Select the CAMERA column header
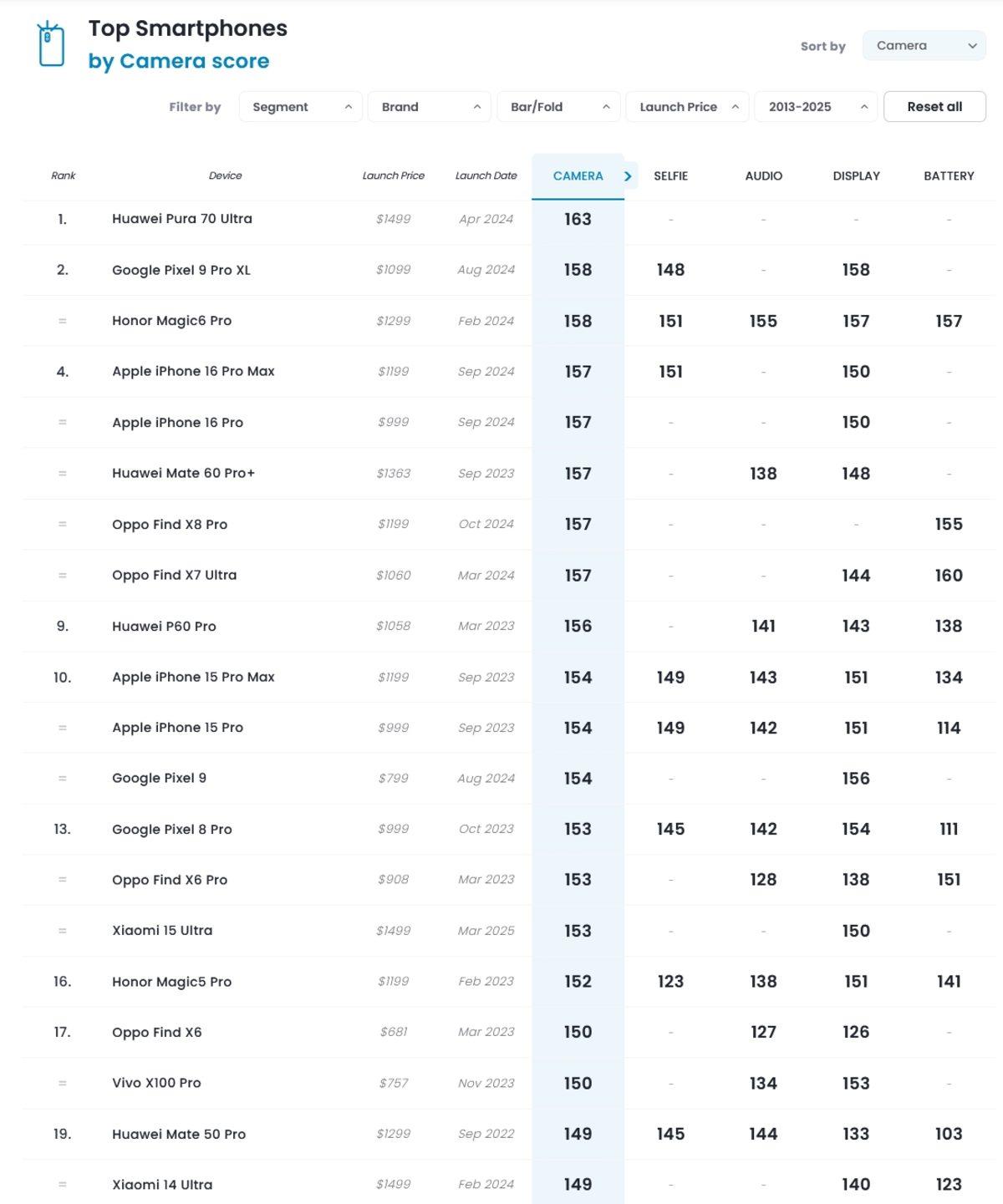Image resolution: width=1003 pixels, height=1204 pixels. (x=578, y=176)
